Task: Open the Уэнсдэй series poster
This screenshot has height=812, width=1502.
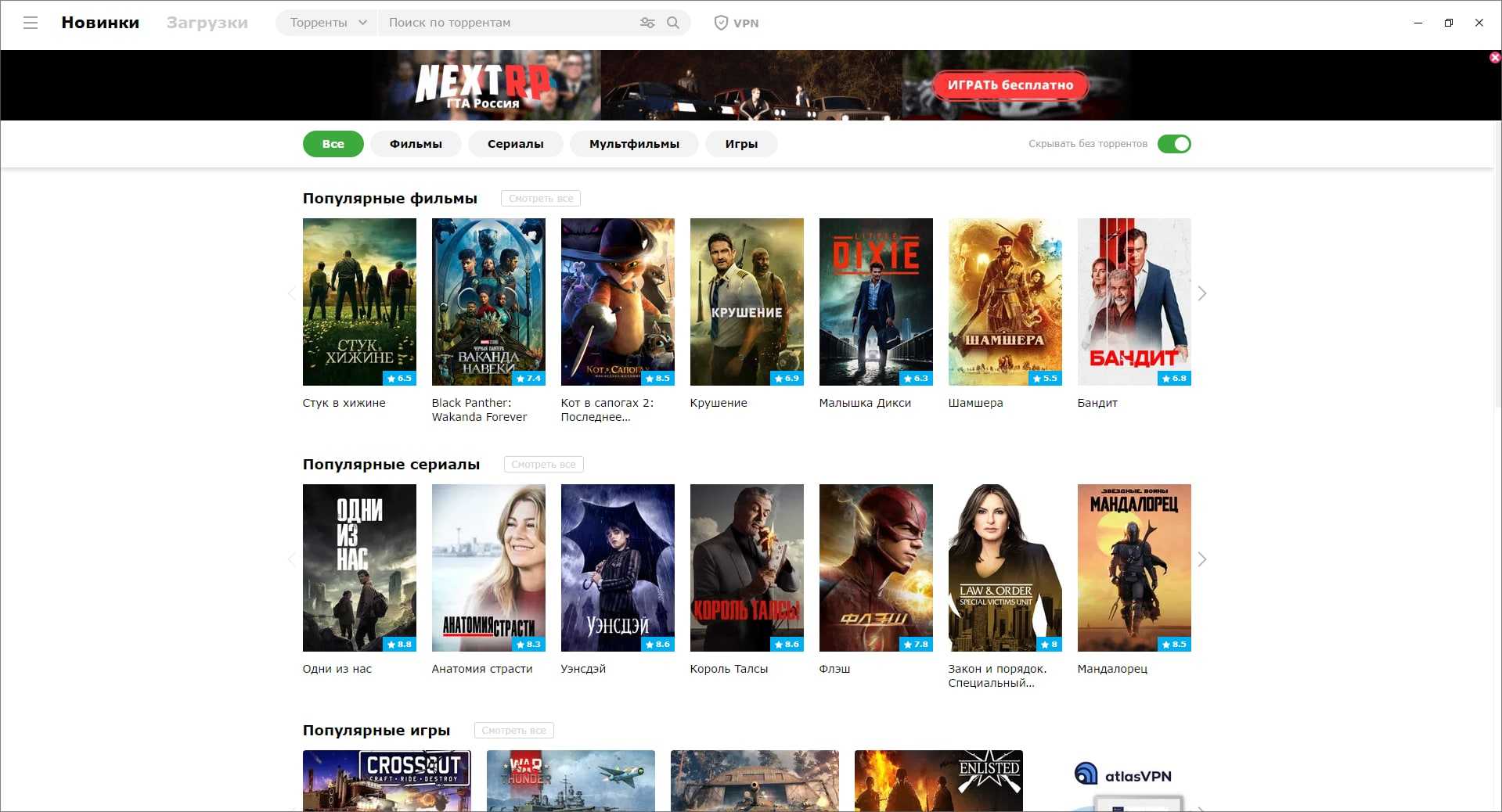Action: pyautogui.click(x=618, y=568)
